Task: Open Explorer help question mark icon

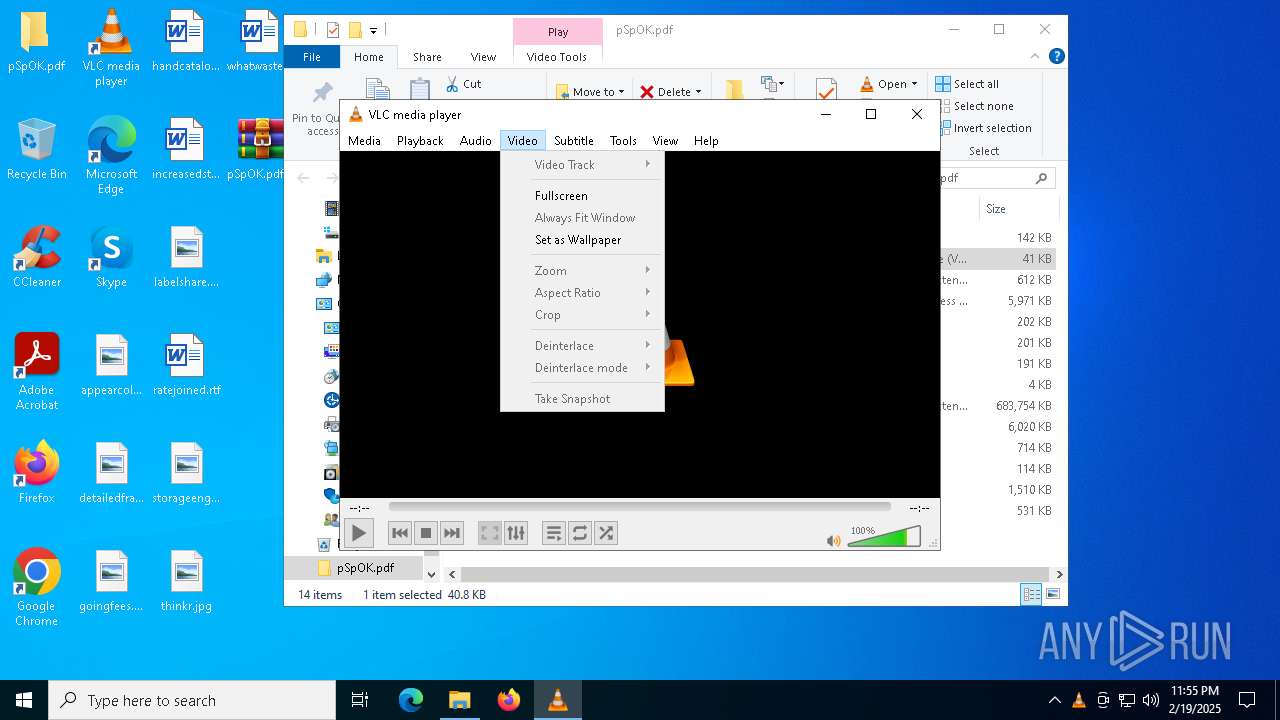Action: point(1056,57)
